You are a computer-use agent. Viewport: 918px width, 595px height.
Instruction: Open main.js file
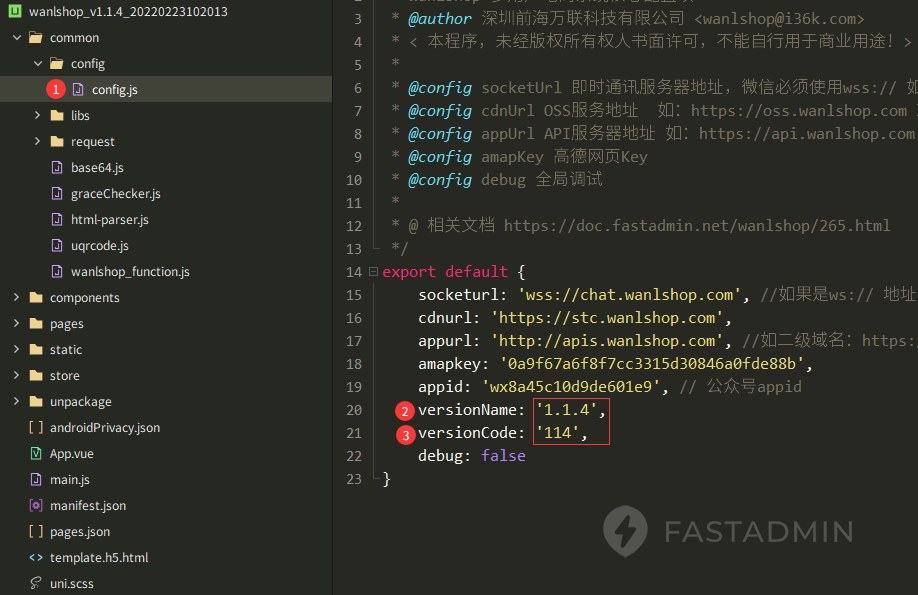pos(70,480)
